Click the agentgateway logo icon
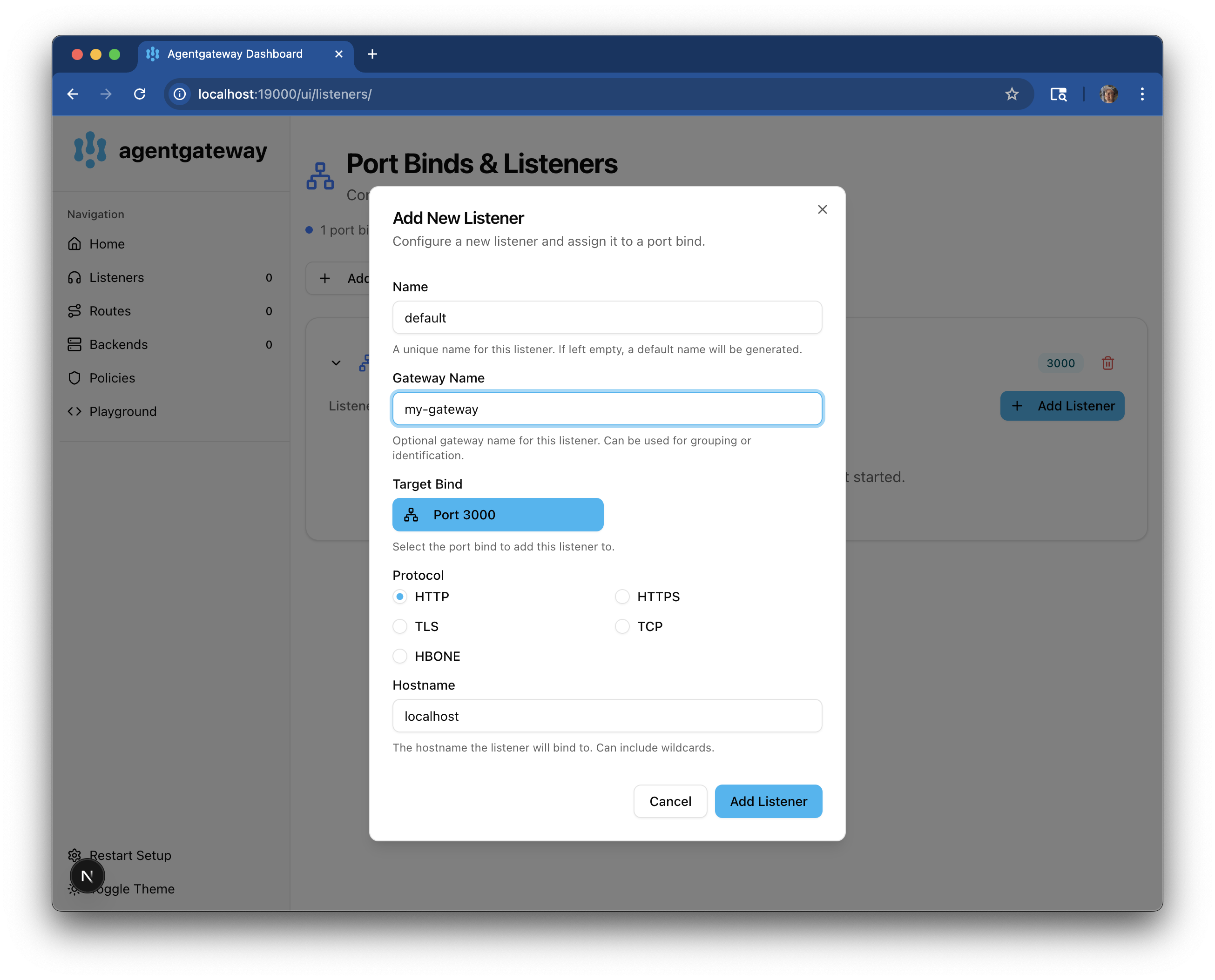Screen dimensions: 1215x980 click(90, 150)
